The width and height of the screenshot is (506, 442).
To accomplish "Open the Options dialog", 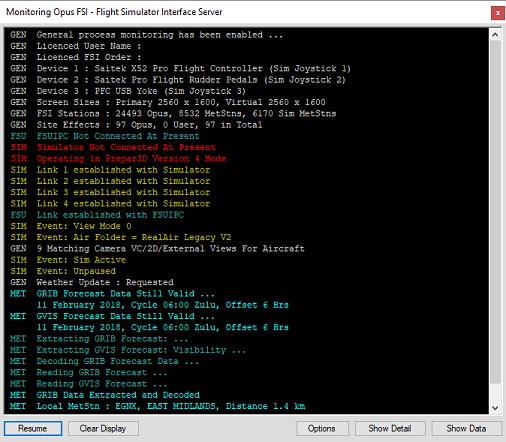I will [322, 428].
